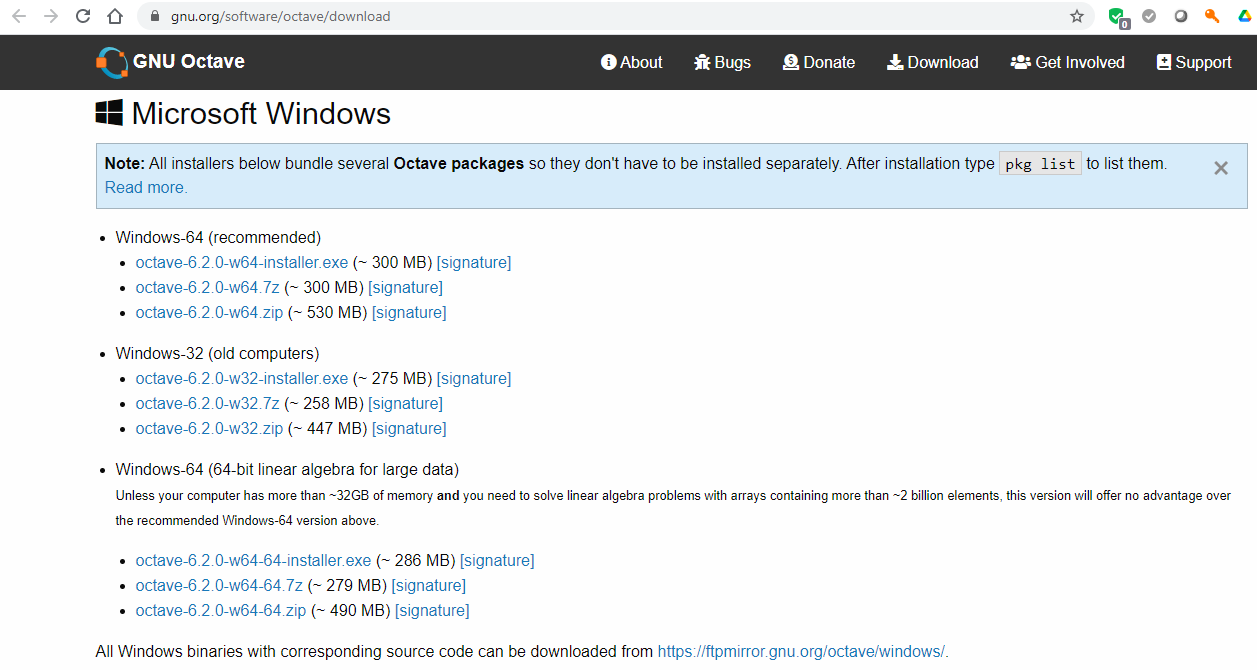Open signature for w64-64.7z file

(428, 586)
